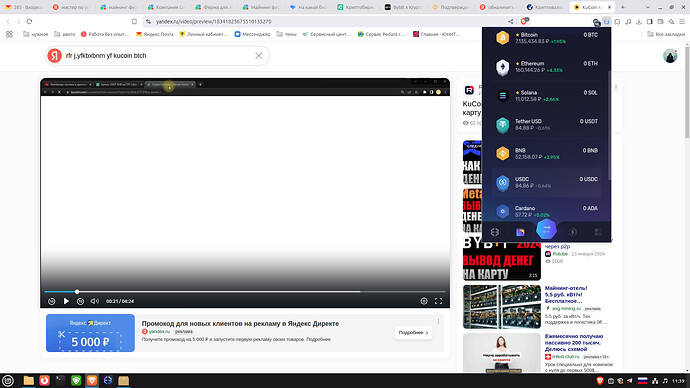
Task: Open the 'Сервис Pedant' bookmark
Action: (x=381, y=34)
